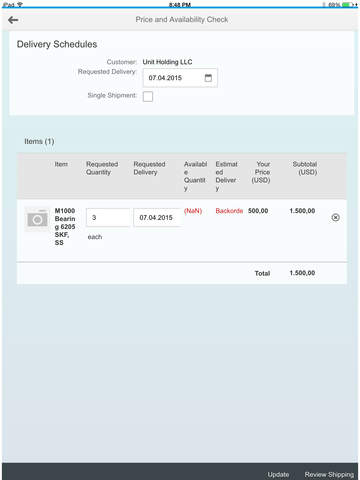Click the Requested Quantity column header
Viewport: 360px width, 480px height.
tap(102, 168)
